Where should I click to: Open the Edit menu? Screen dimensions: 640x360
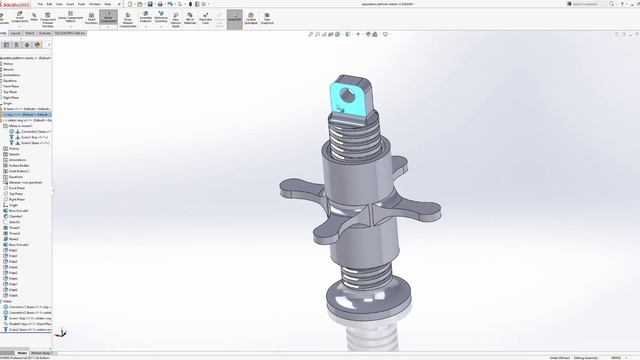(49, 4)
